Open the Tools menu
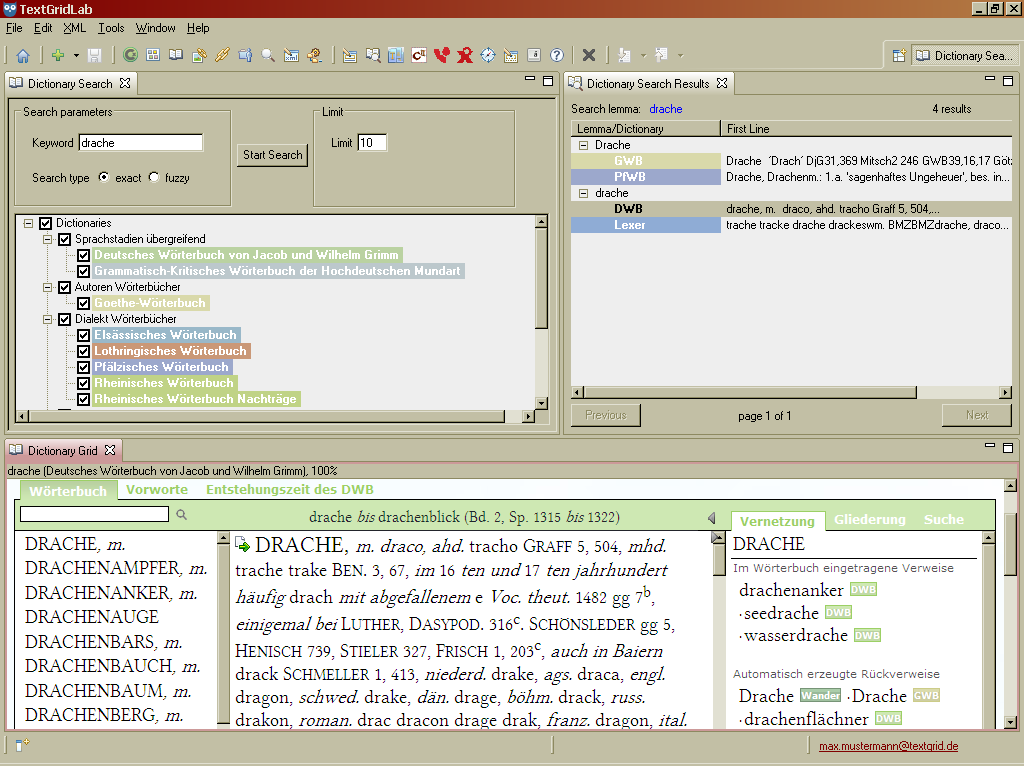The height and width of the screenshot is (766, 1024). point(111,28)
